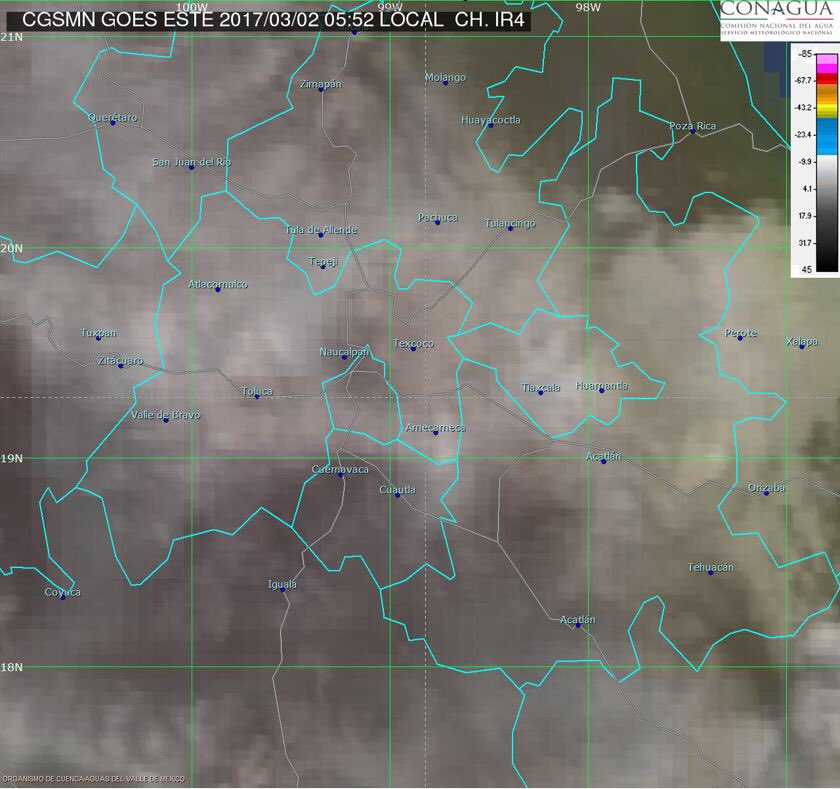Click the 'Tulancingo' label
This screenshot has width=840, height=789.
[x=510, y=223]
